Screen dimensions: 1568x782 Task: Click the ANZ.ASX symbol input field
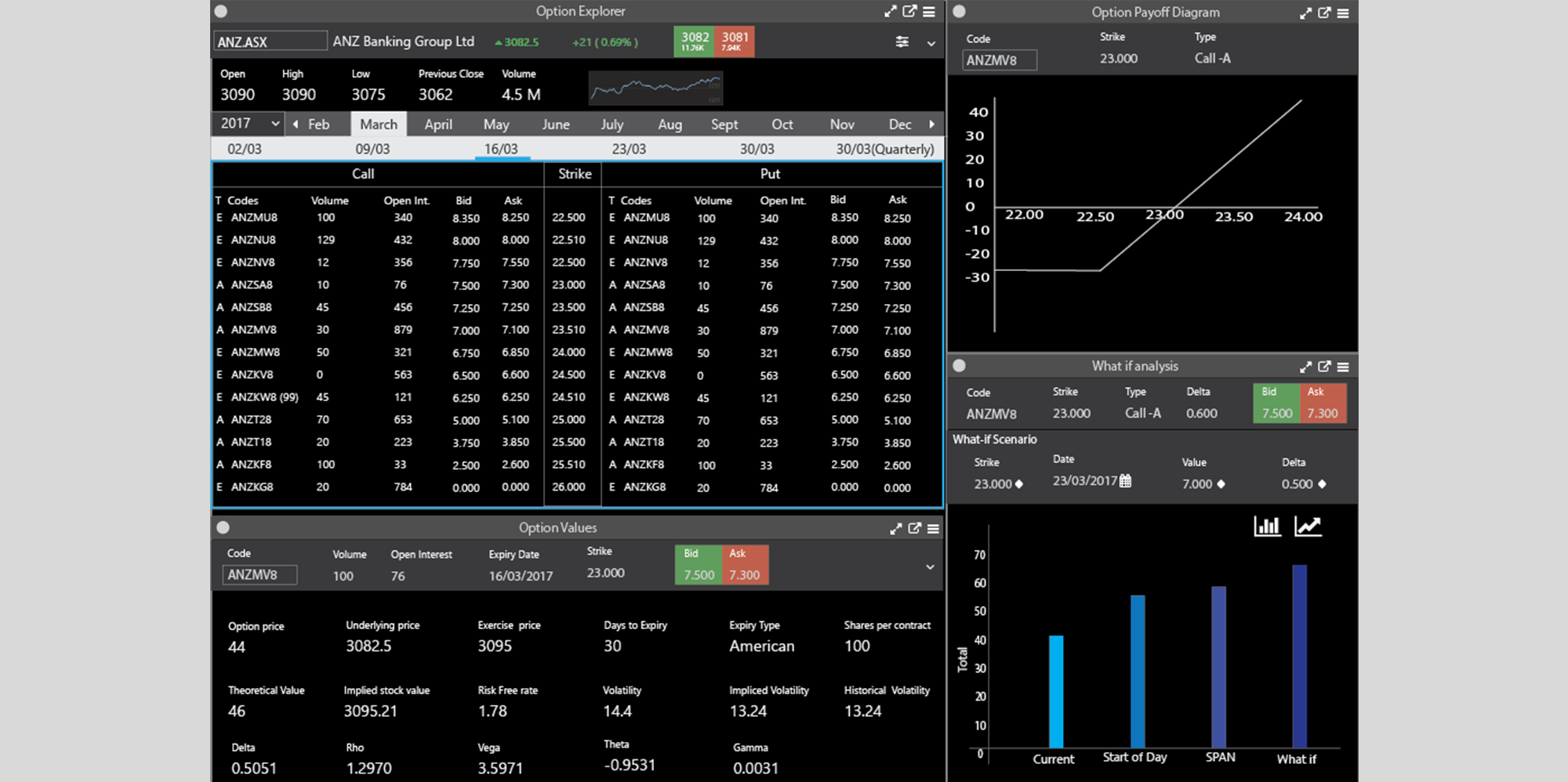(x=270, y=42)
